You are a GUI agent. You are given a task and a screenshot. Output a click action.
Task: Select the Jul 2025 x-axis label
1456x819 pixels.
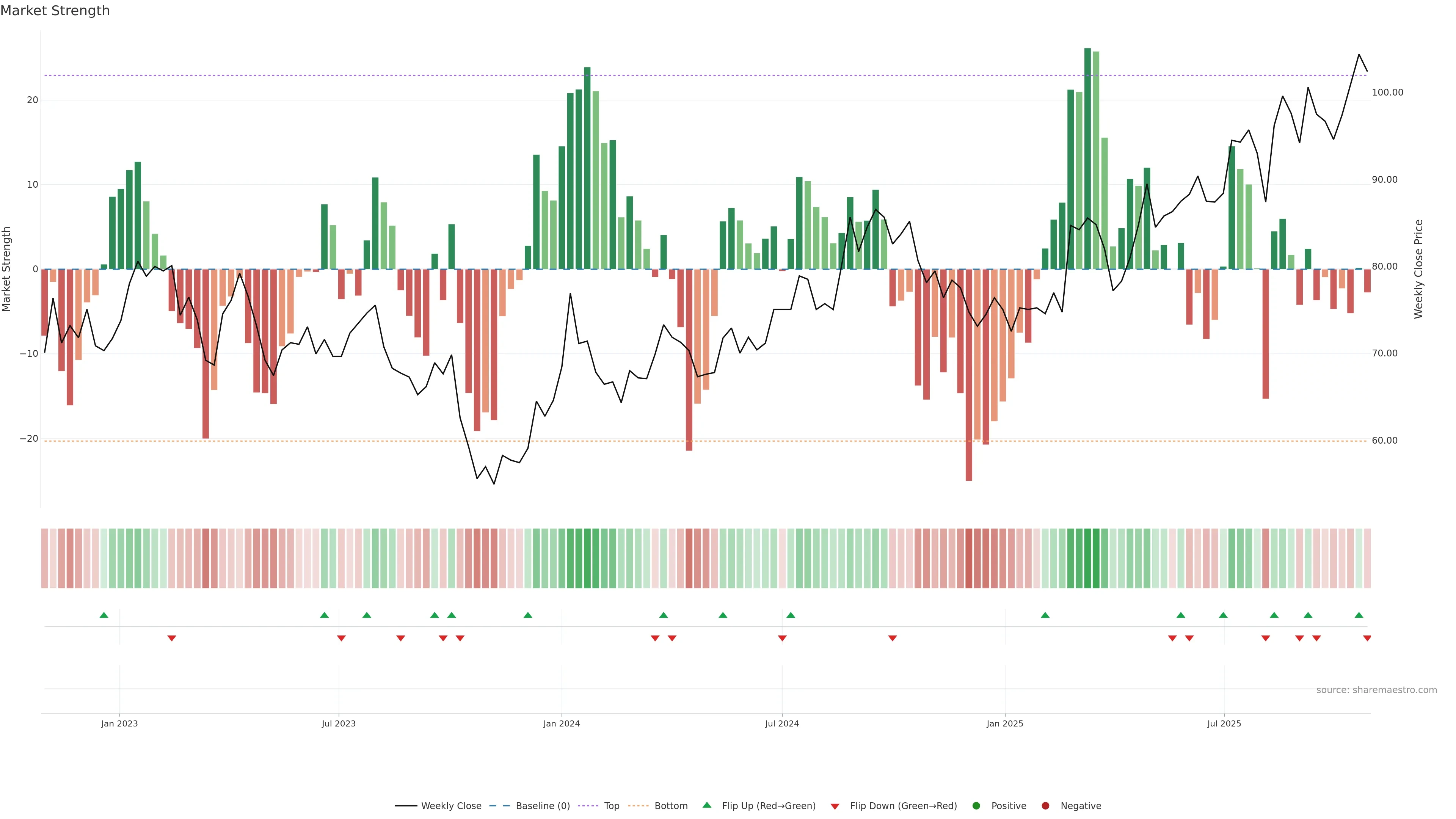point(1224,723)
